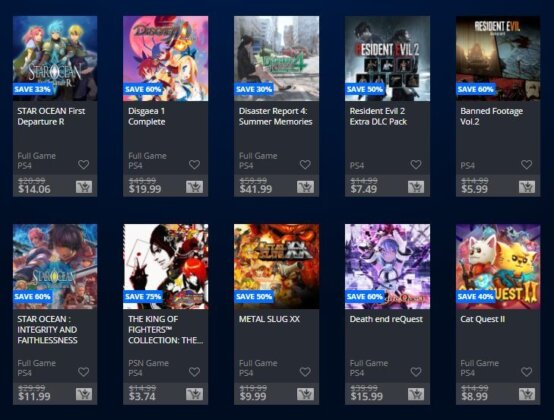Add METAL SLUG XX to cart

click(305, 394)
